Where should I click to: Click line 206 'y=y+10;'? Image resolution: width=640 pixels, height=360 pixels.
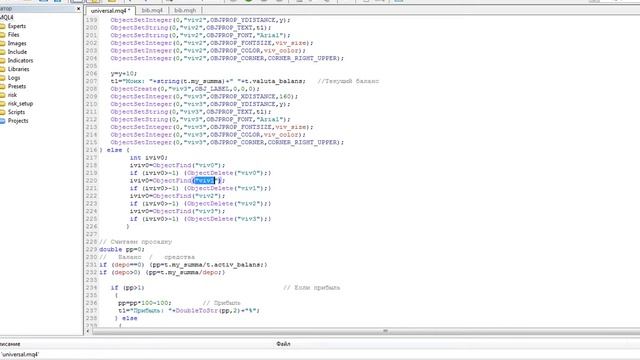[x=124, y=73]
